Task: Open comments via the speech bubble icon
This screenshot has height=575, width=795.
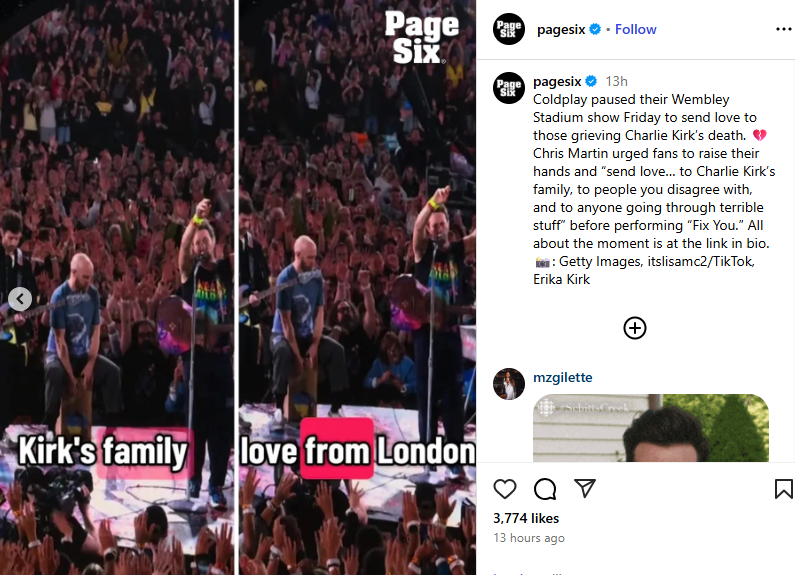Action: coord(545,489)
